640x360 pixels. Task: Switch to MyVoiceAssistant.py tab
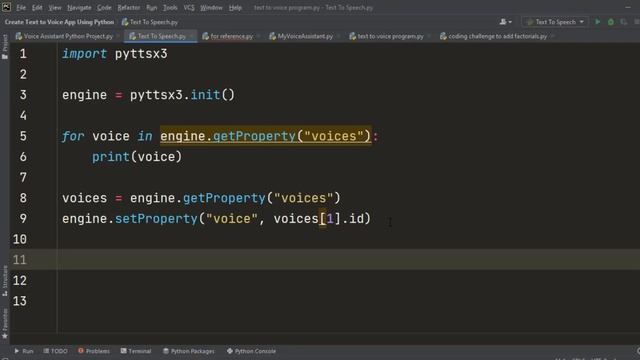pos(305,36)
